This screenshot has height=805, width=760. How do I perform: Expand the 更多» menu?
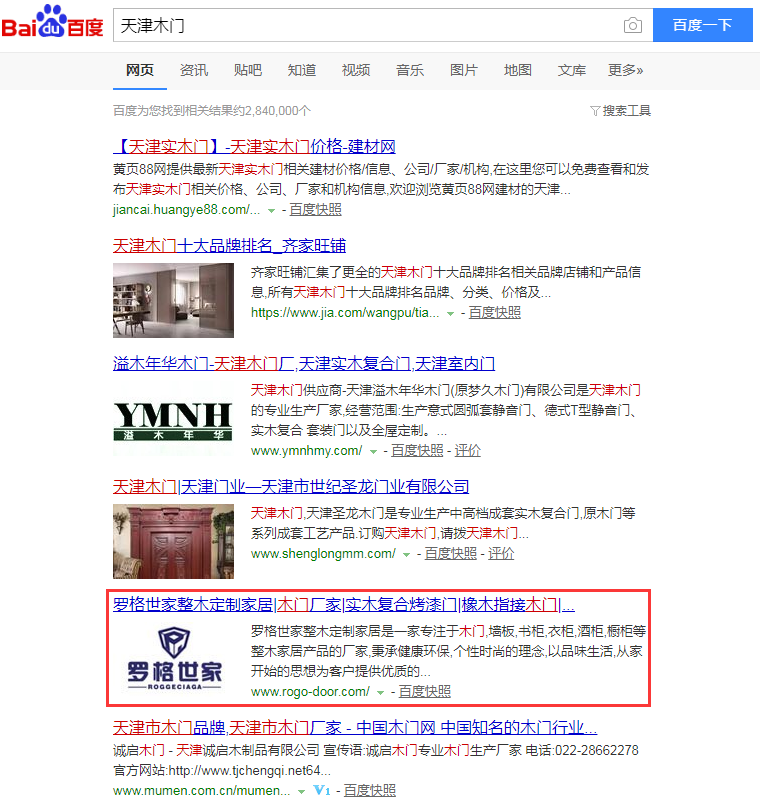(x=625, y=70)
